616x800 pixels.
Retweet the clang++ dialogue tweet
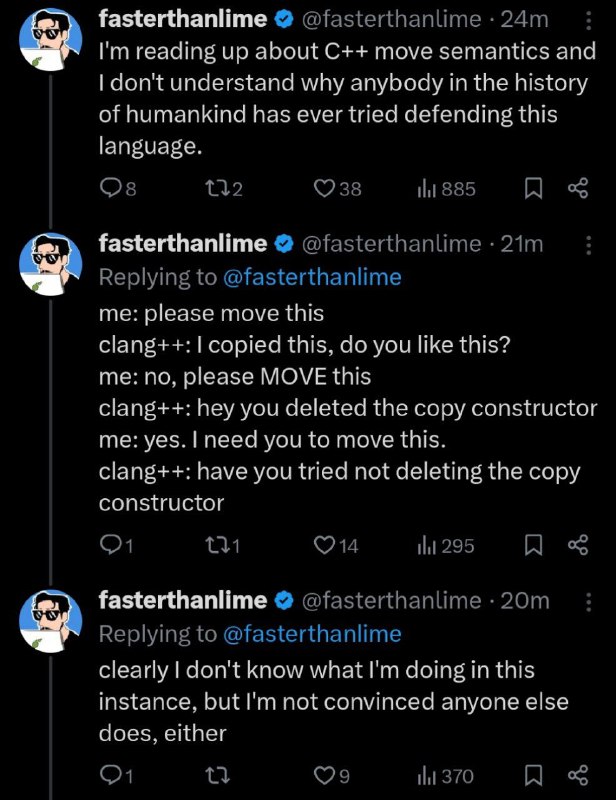[222, 545]
